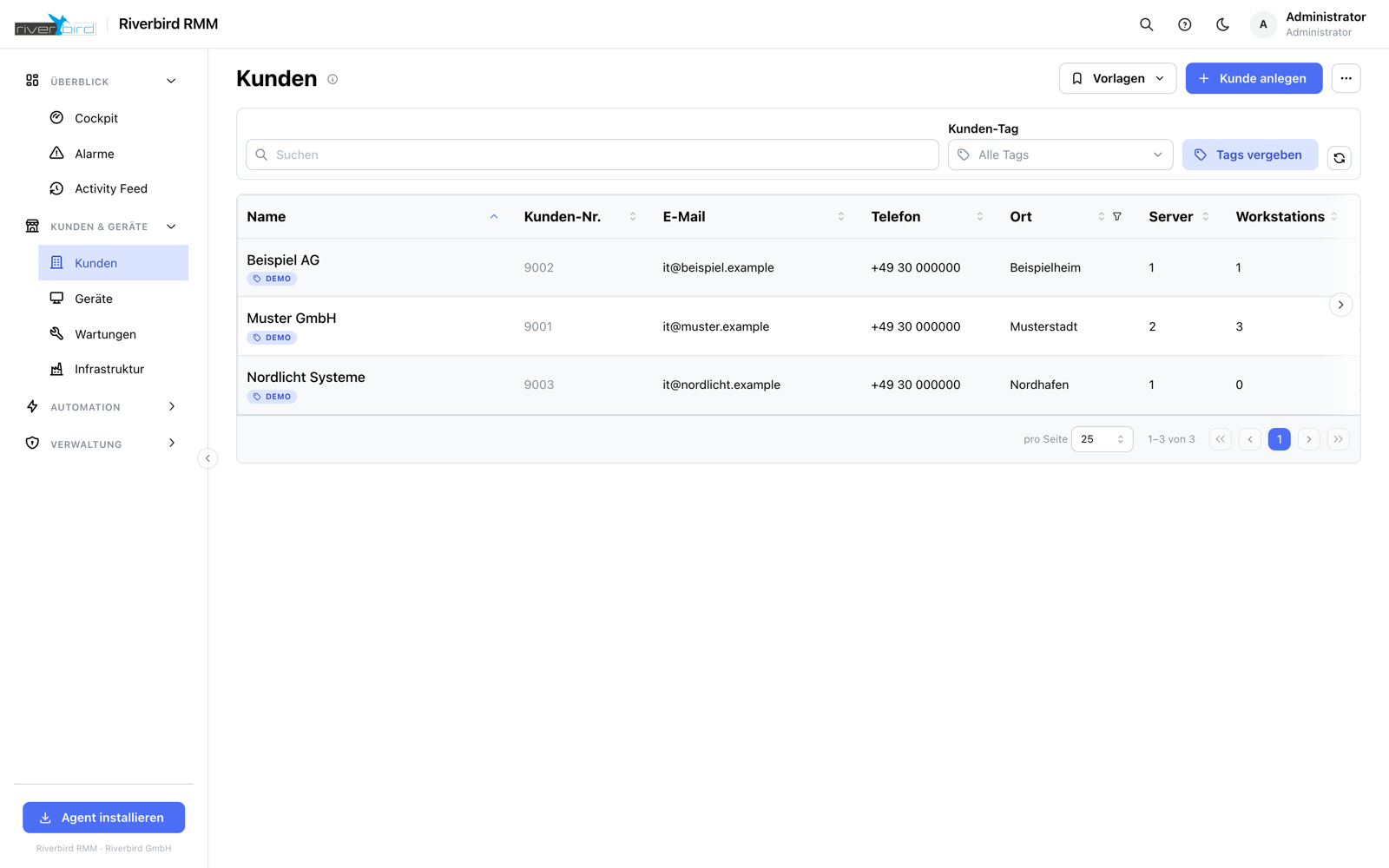Image resolution: width=1389 pixels, height=868 pixels.
Task: Go to Geräte page
Action: click(x=114, y=299)
